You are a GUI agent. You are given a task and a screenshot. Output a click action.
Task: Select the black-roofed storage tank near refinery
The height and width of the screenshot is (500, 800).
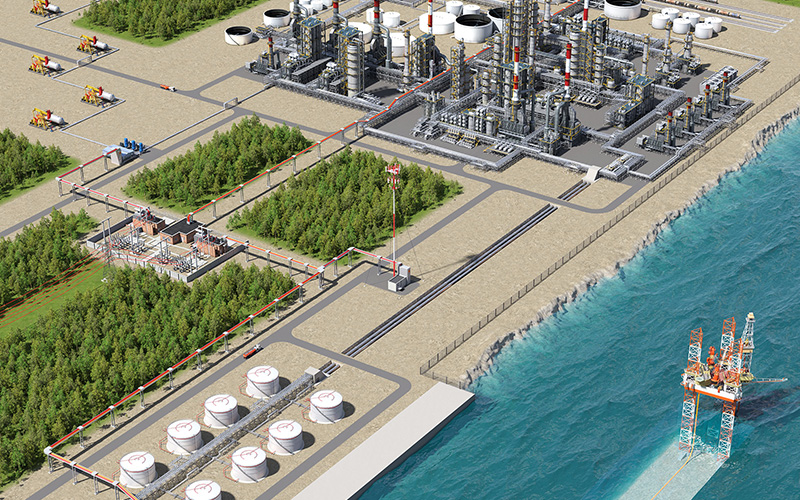(239, 35)
